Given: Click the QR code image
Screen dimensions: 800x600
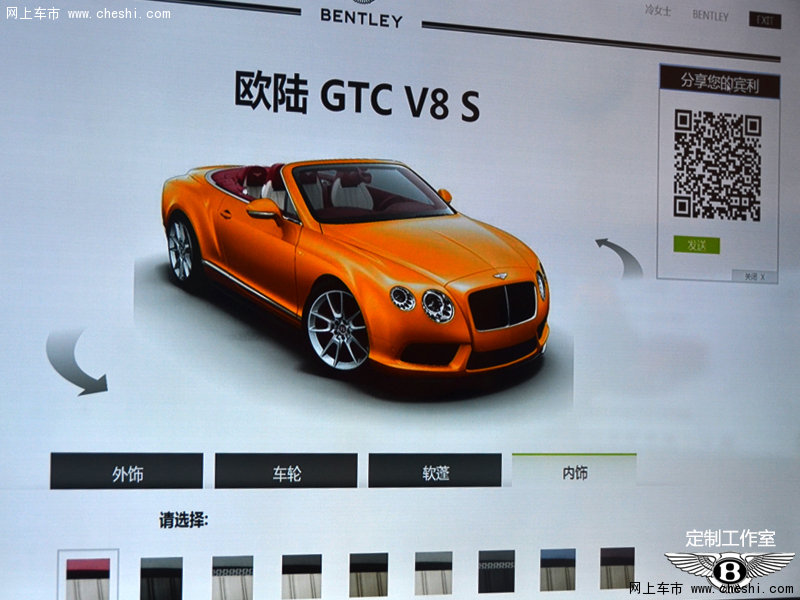Looking at the screenshot, I should (717, 165).
